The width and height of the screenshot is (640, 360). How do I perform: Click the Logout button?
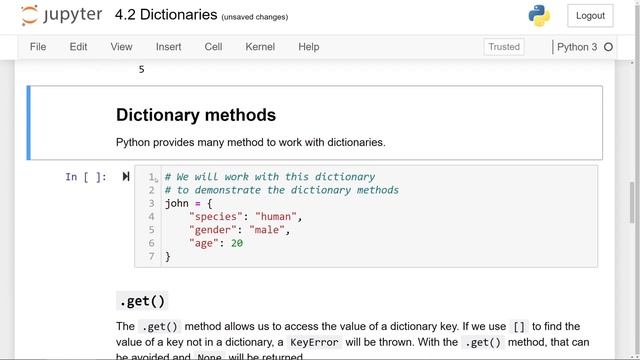590,16
